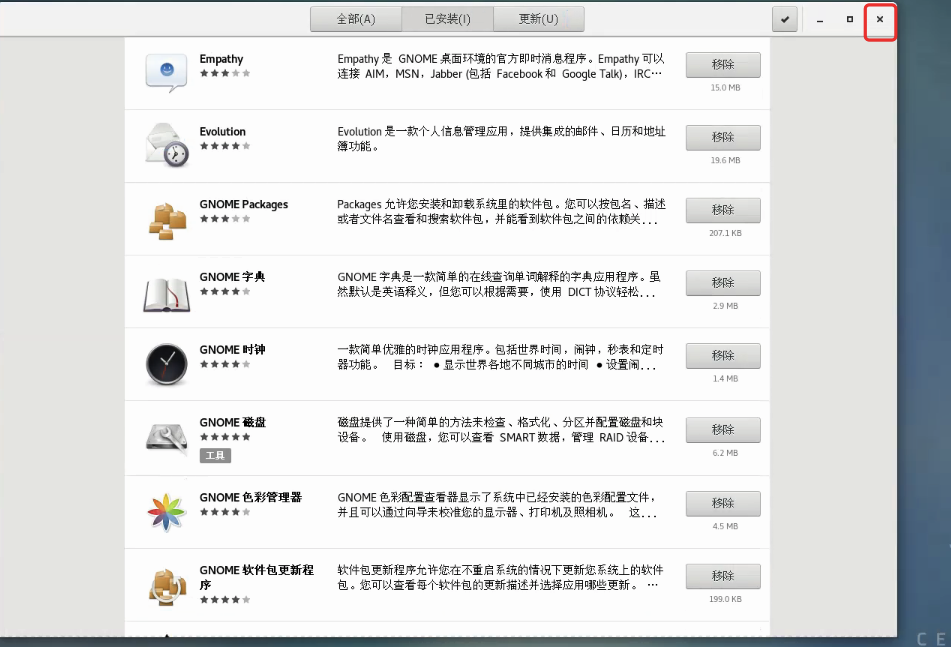Viewport: 951px width, 647px height.
Task: Click the GNOME Packages boxes icon
Action: [166, 216]
